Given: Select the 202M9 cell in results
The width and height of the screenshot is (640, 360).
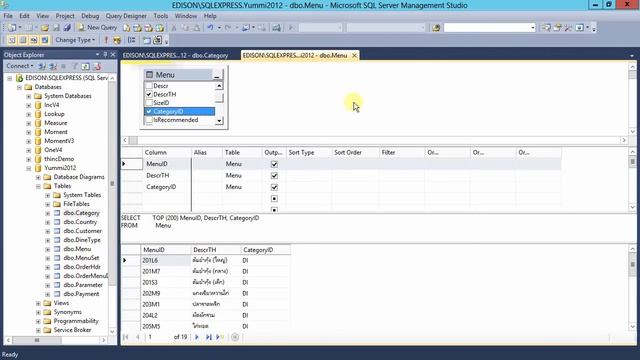Looking at the screenshot, I should [x=166, y=293].
